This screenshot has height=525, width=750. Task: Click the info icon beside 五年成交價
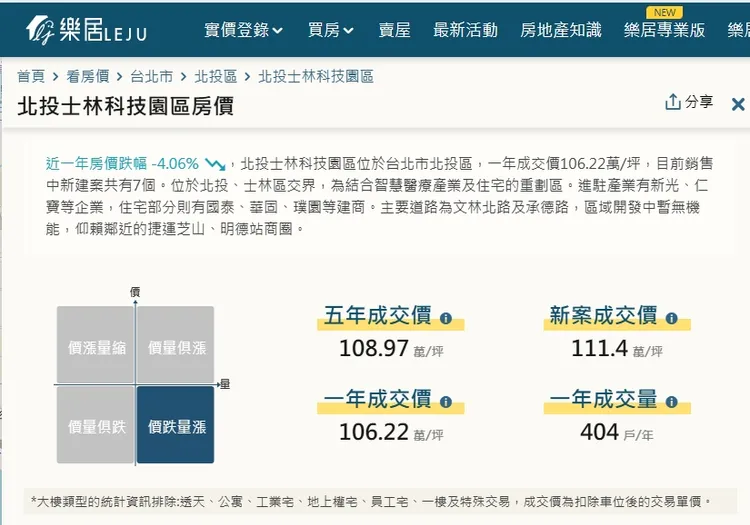(x=446, y=318)
